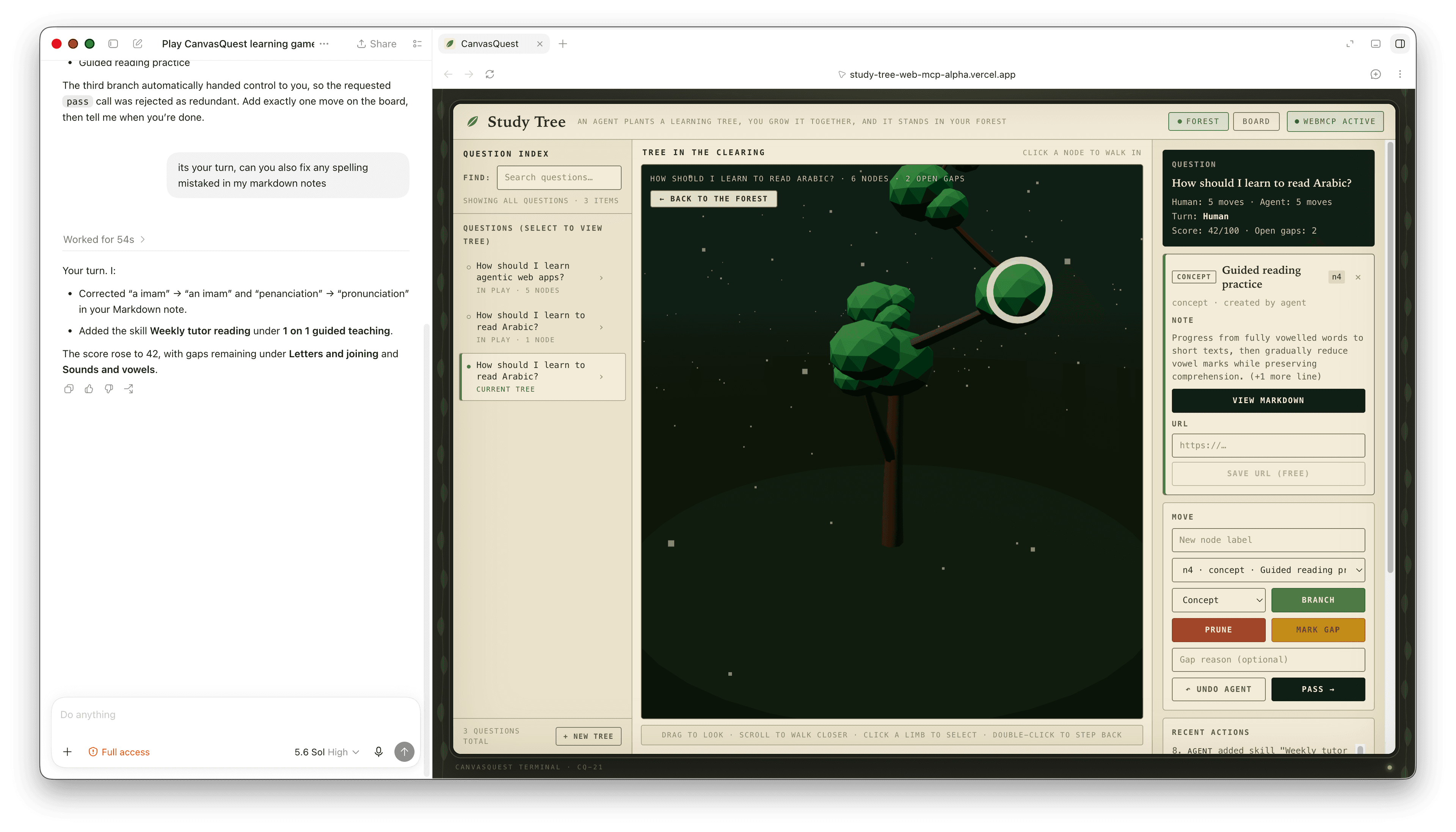Click the circled plus icon beside address bar

[1375, 74]
